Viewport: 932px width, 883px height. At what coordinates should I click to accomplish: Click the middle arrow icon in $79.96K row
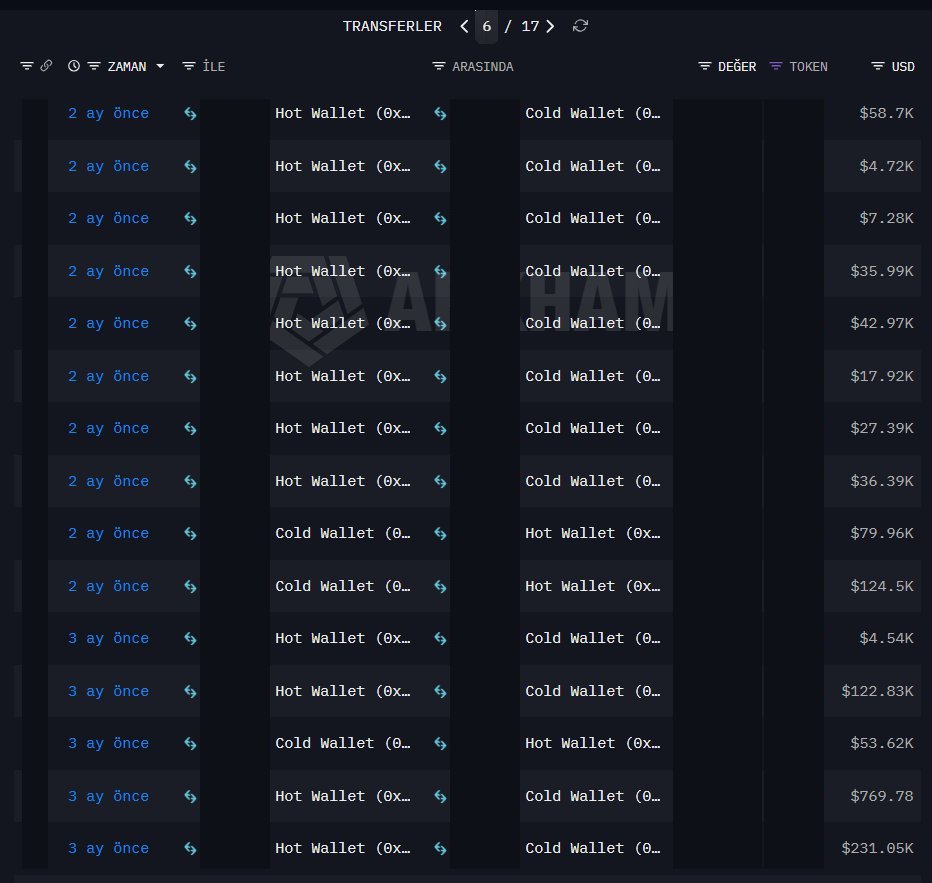tap(440, 534)
